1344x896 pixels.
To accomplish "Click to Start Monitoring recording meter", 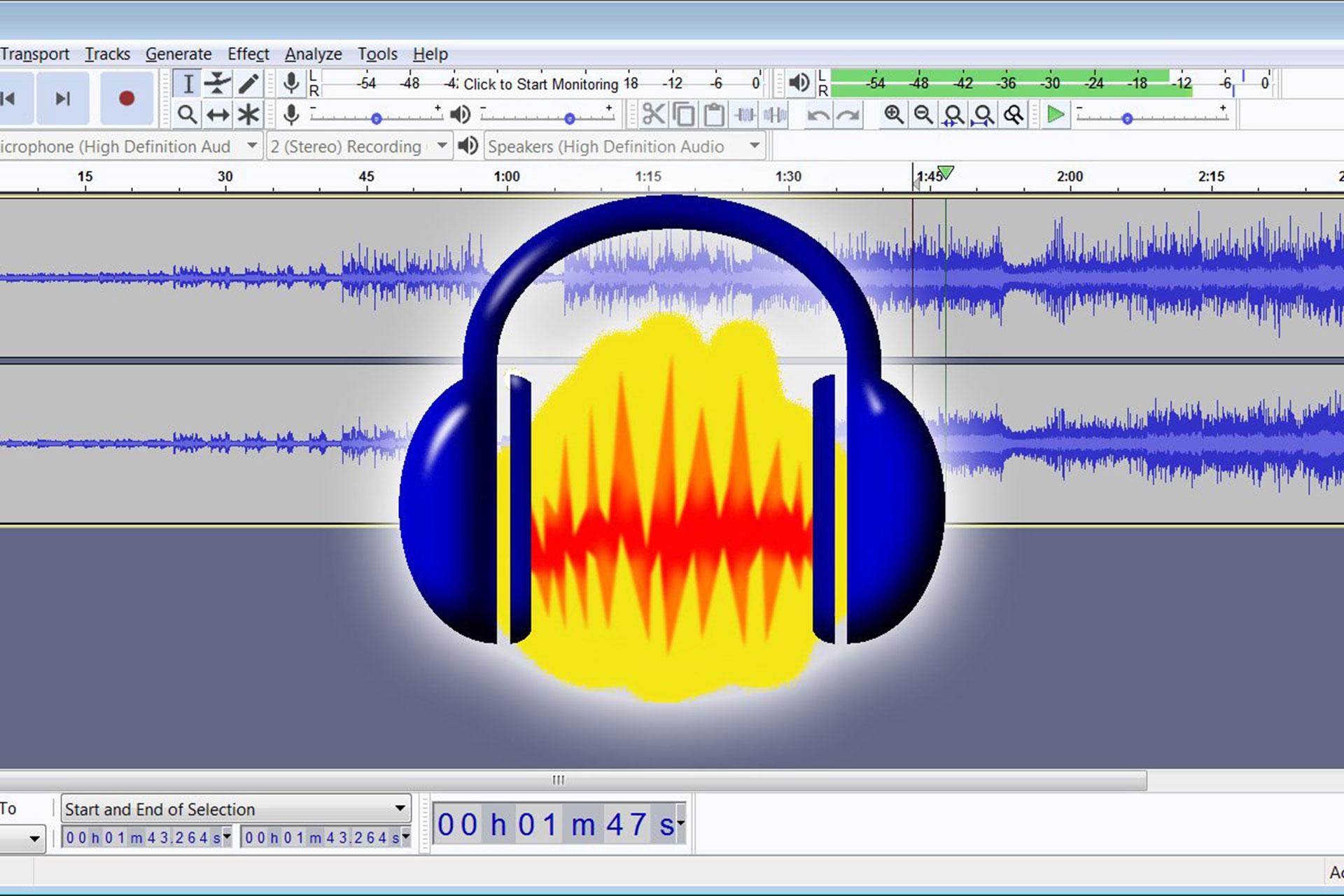I will tap(541, 84).
